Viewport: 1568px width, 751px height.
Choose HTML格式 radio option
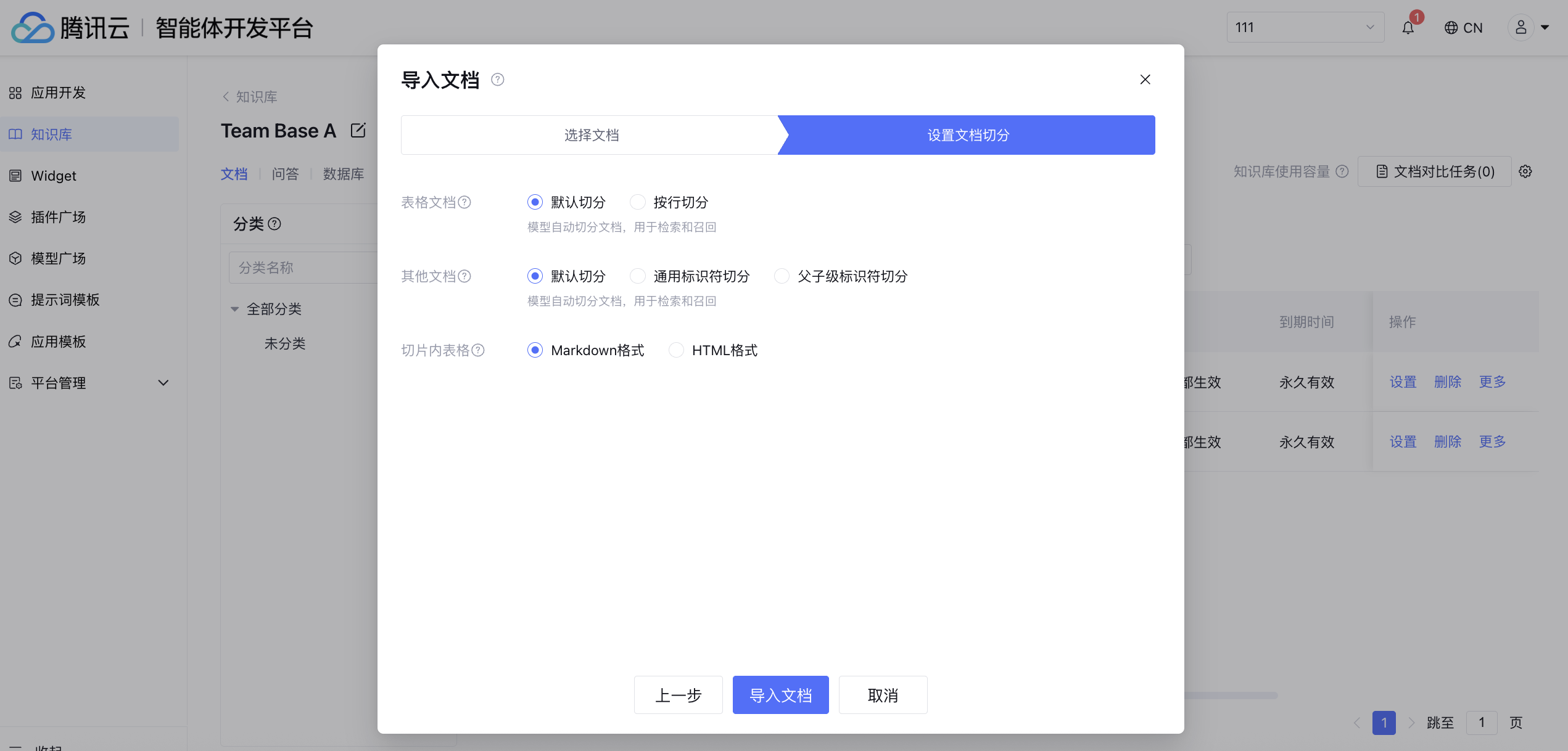(x=676, y=350)
